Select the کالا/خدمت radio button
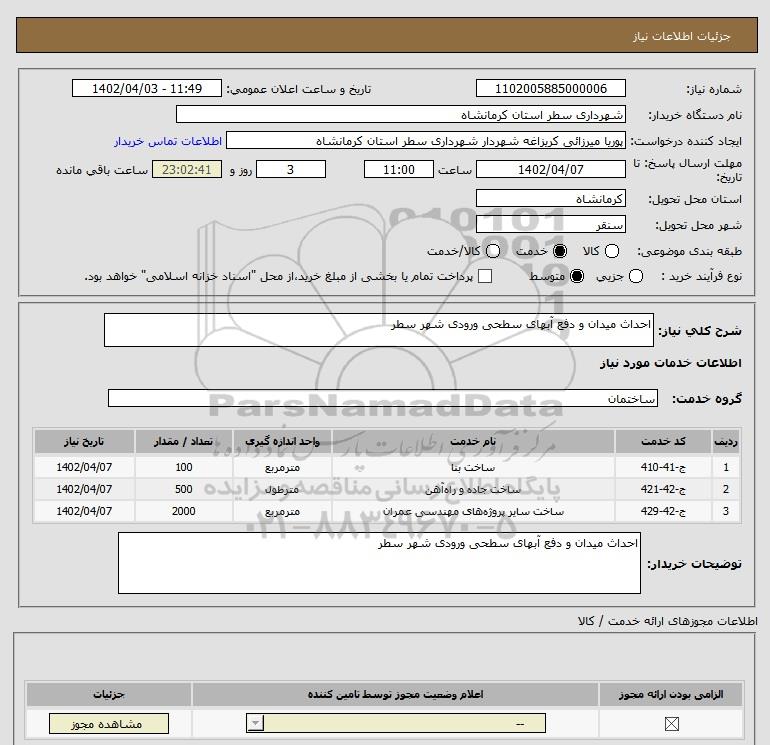Screen dimensions: 770x745 pos(493,251)
